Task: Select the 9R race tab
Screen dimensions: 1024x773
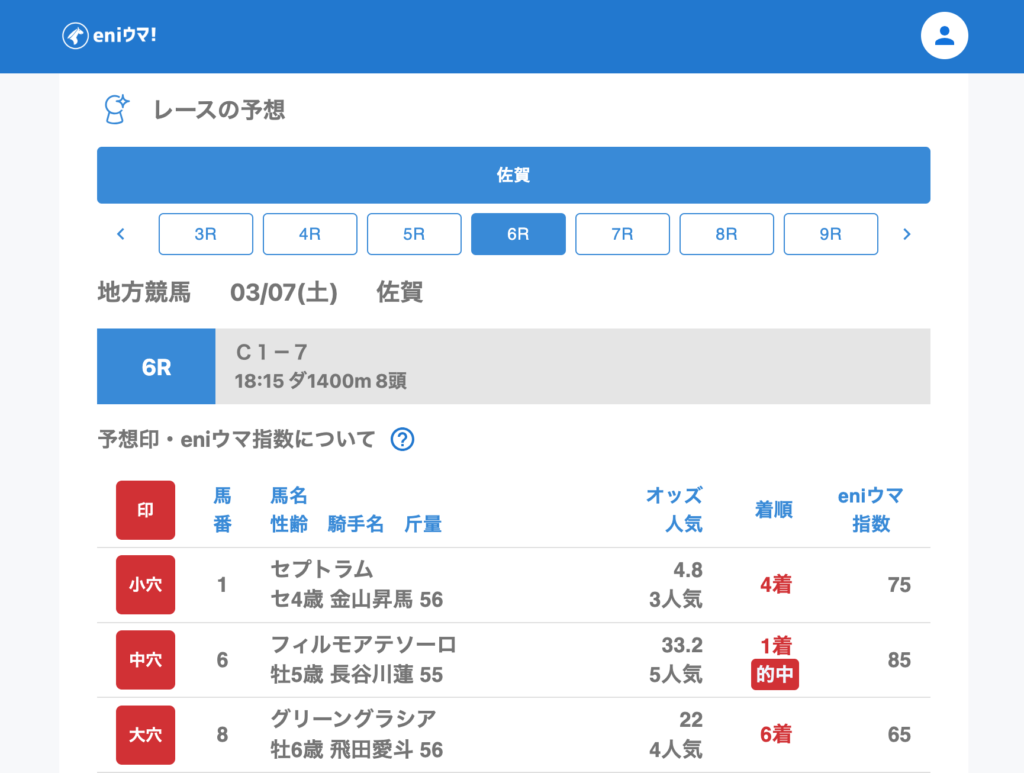Action: (830, 234)
